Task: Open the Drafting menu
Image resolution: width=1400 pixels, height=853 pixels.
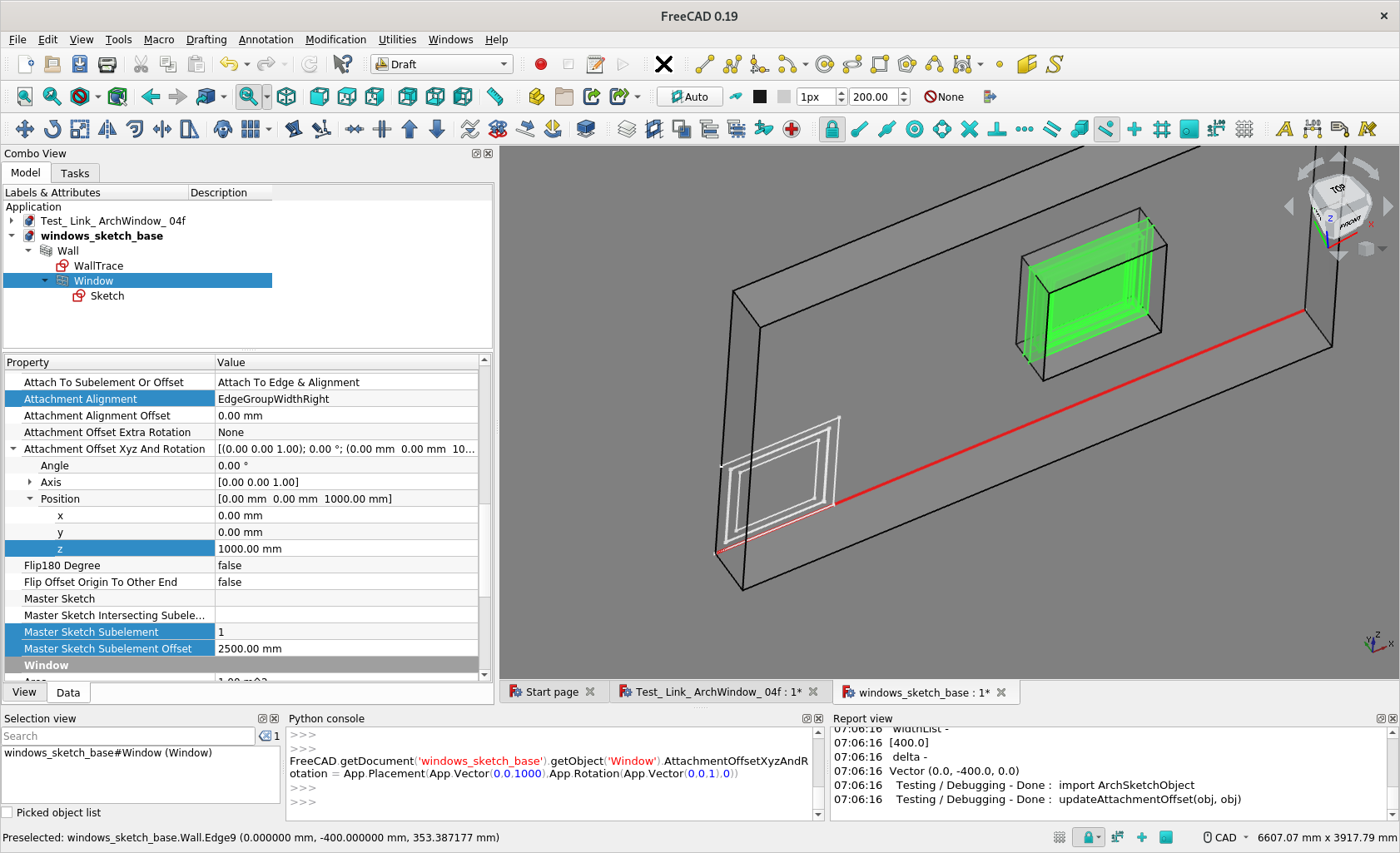Action: tap(206, 40)
